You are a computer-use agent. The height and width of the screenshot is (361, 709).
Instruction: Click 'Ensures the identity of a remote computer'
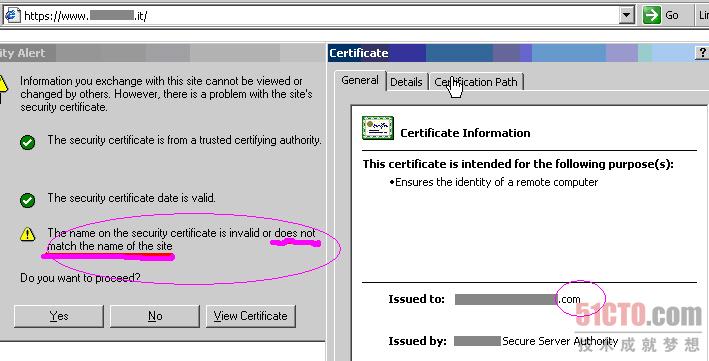click(x=496, y=182)
